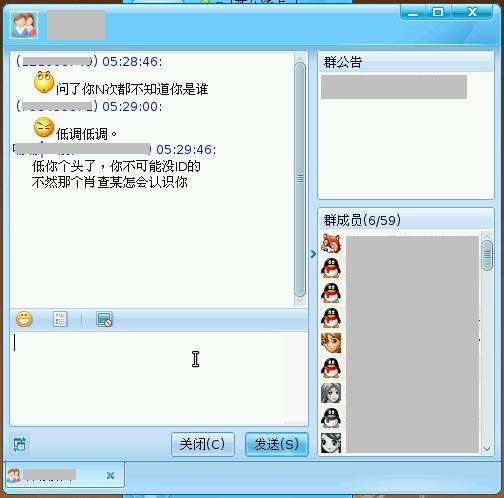Screen dimensions: 504x498
Task: Select the gray anime girl member avatar
Action: click(331, 393)
